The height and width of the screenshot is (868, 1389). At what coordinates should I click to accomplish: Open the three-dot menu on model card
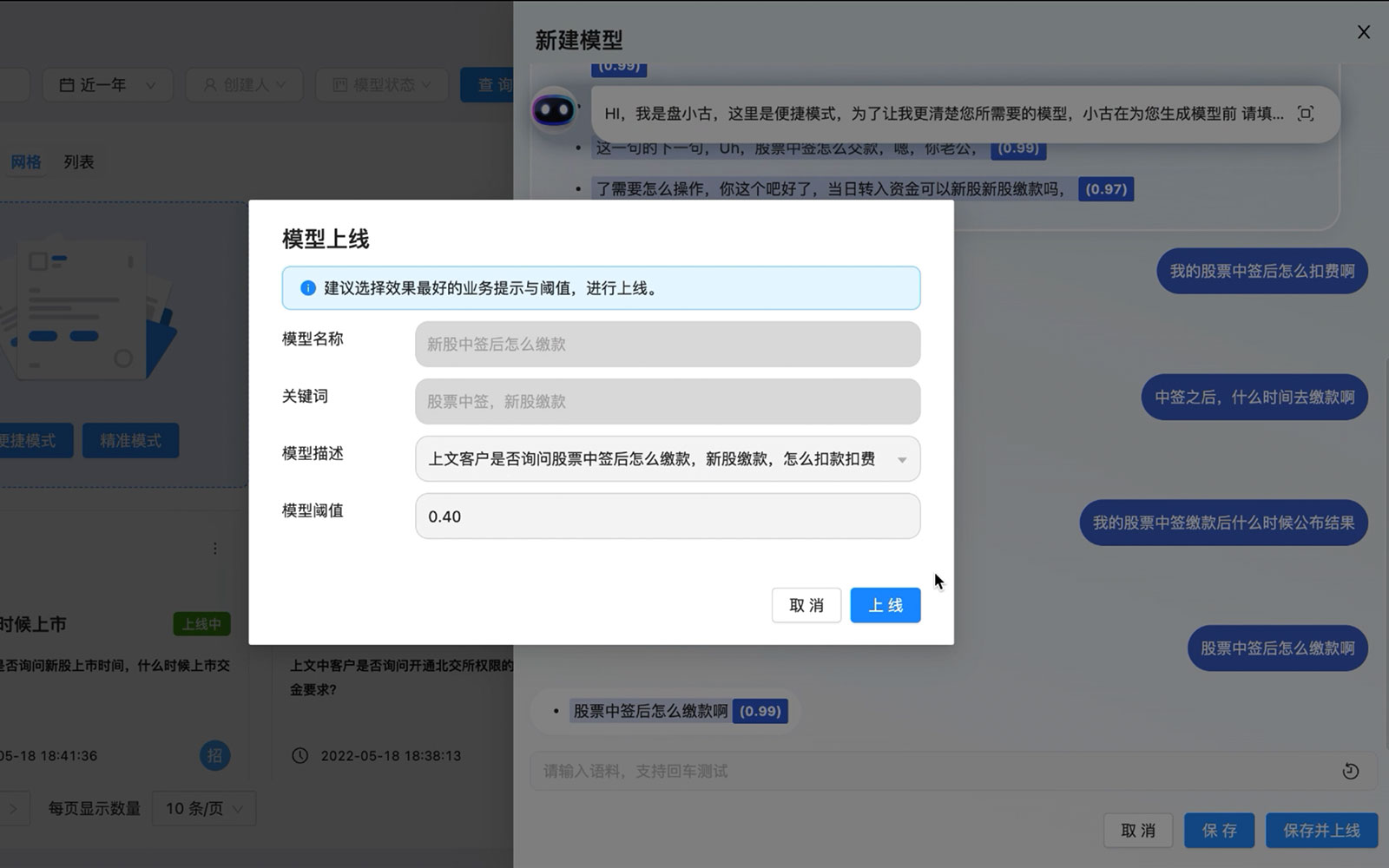pyautogui.click(x=215, y=549)
